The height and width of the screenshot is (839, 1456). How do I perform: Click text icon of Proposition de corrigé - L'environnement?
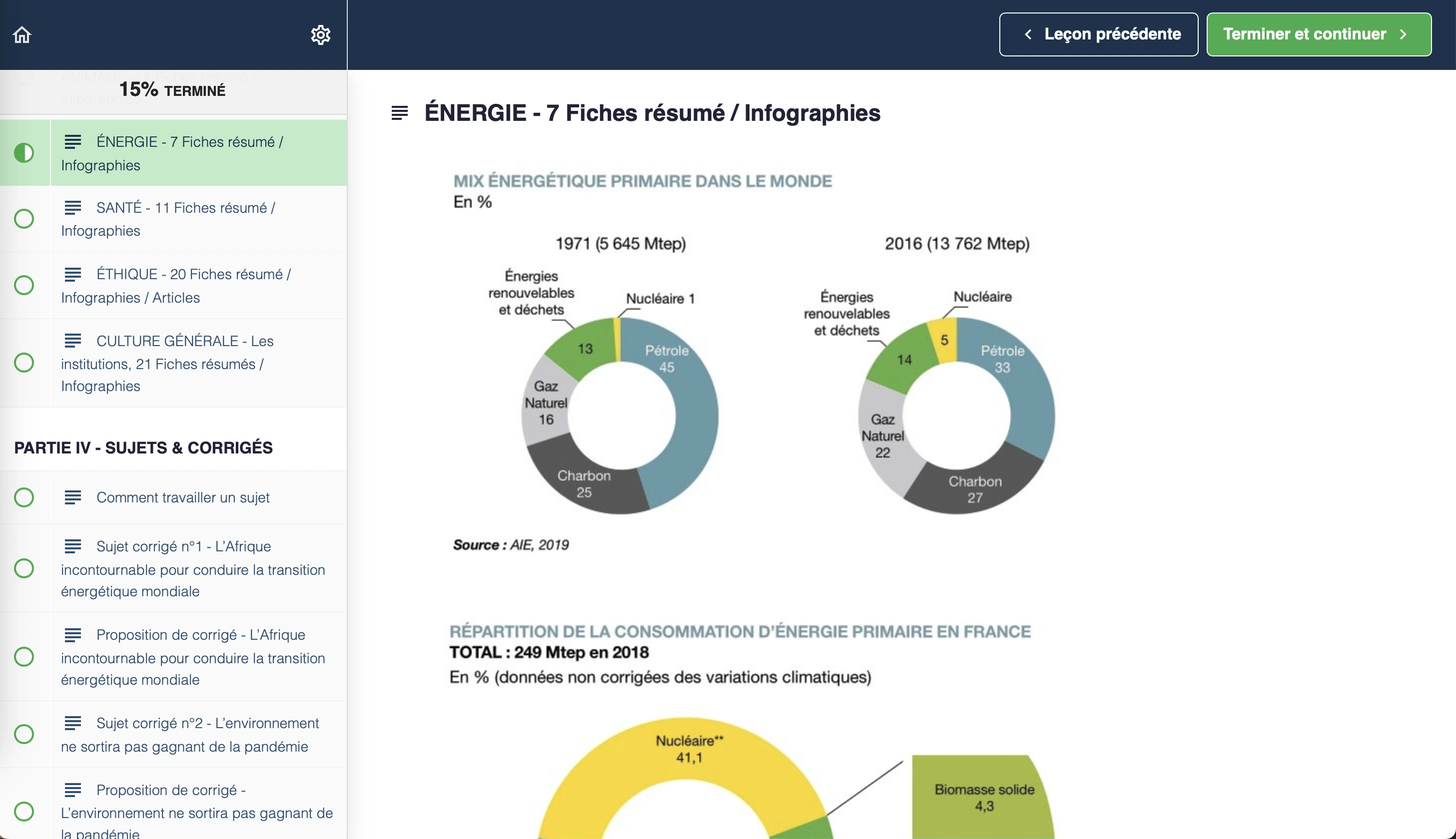(72, 790)
